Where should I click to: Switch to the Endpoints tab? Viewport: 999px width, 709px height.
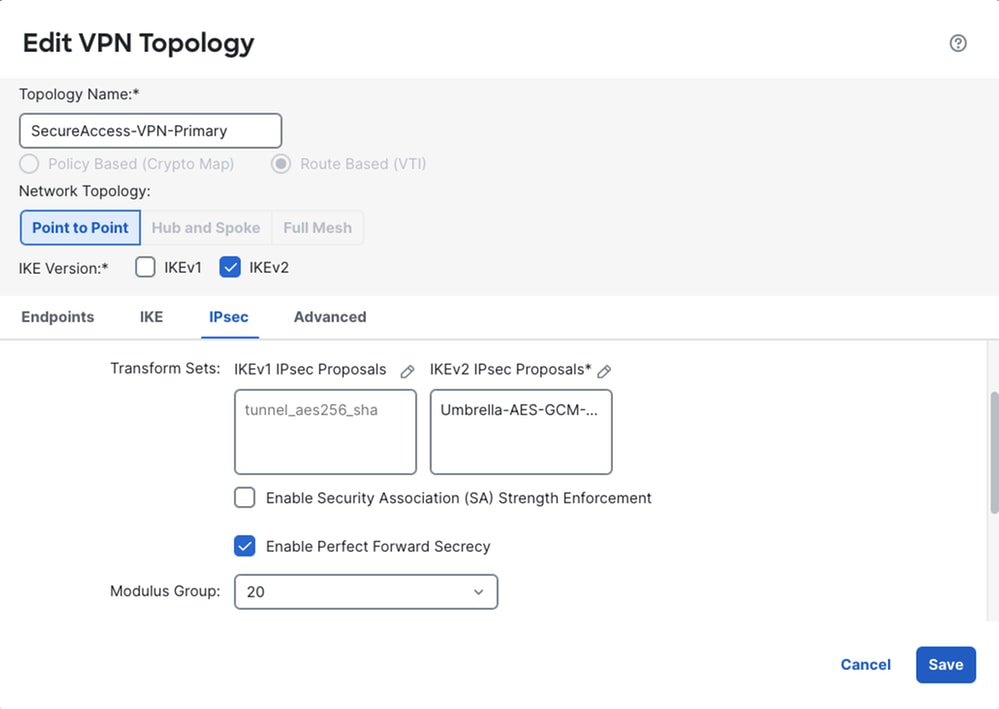tap(58, 317)
